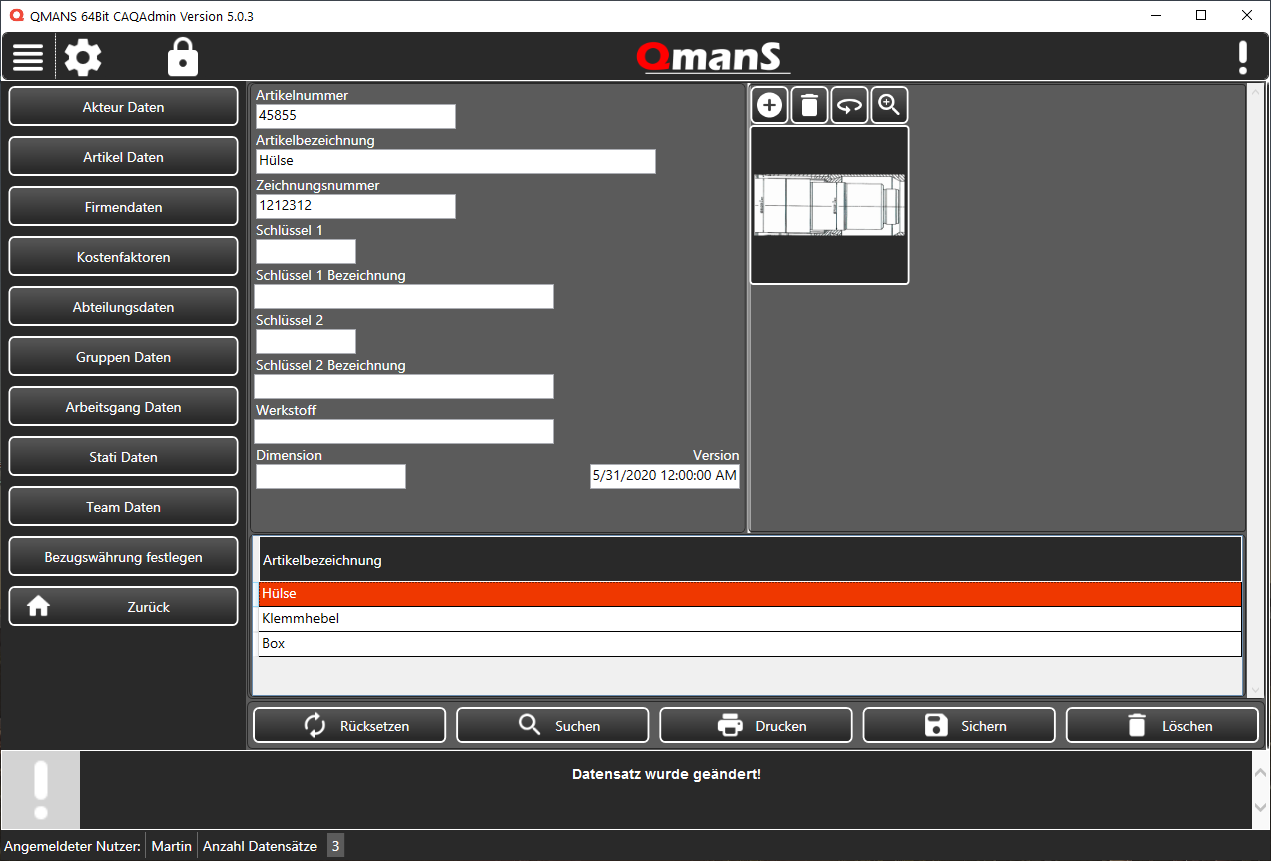Click the Zeichnungsnummer field

(356, 206)
